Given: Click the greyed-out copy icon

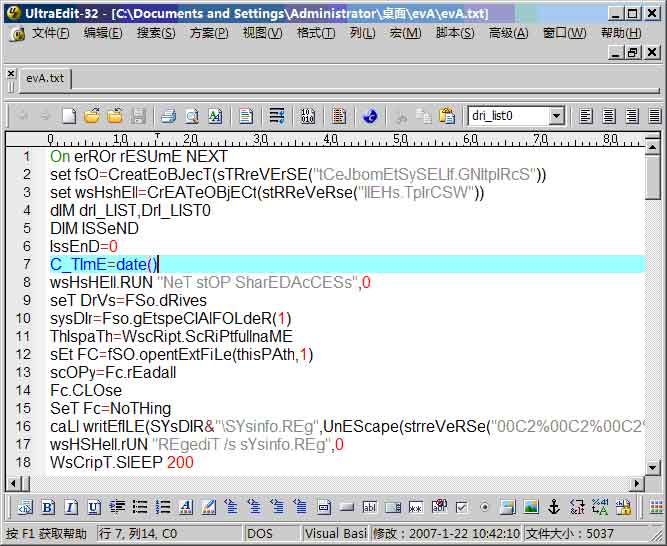Looking at the screenshot, I should click(424, 116).
